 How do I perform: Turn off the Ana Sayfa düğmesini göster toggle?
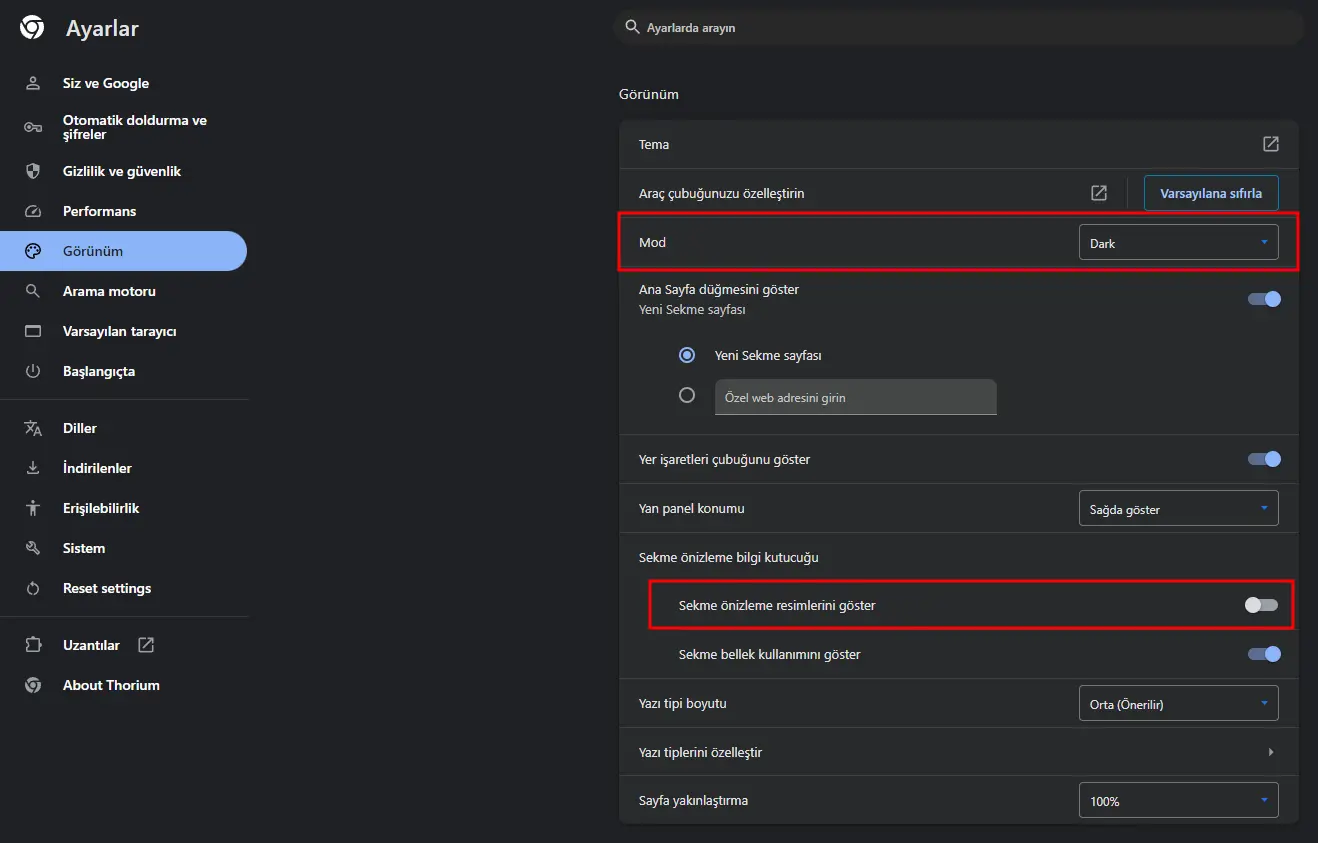(1264, 299)
